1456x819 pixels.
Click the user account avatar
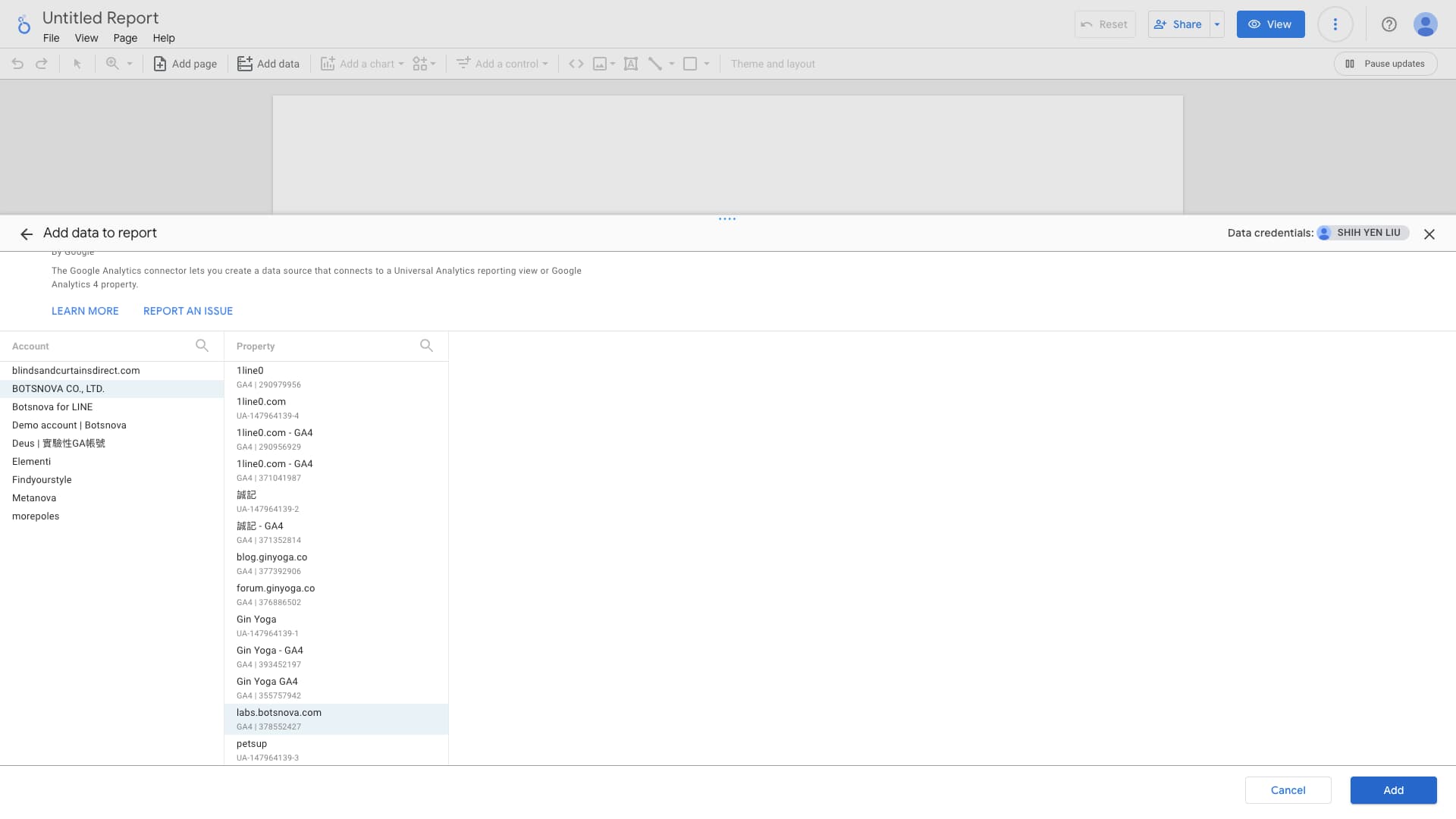click(1426, 24)
